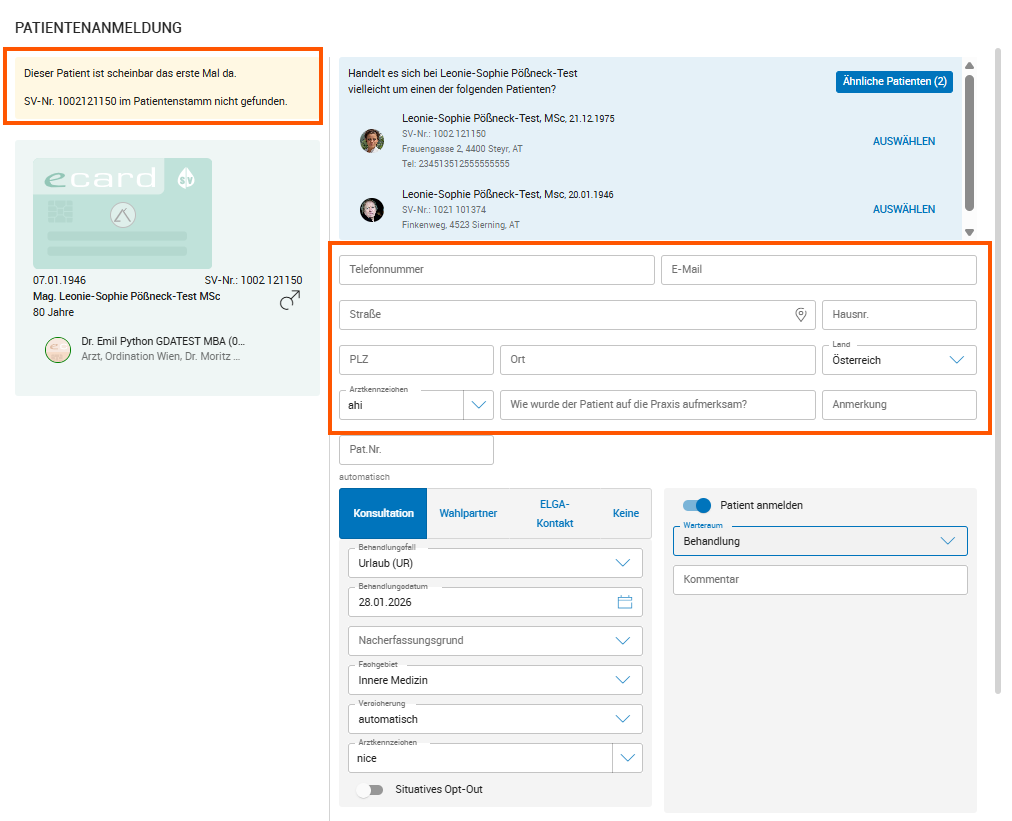Click the male gender symbol icon
The height and width of the screenshot is (821, 1012).
pos(290,300)
